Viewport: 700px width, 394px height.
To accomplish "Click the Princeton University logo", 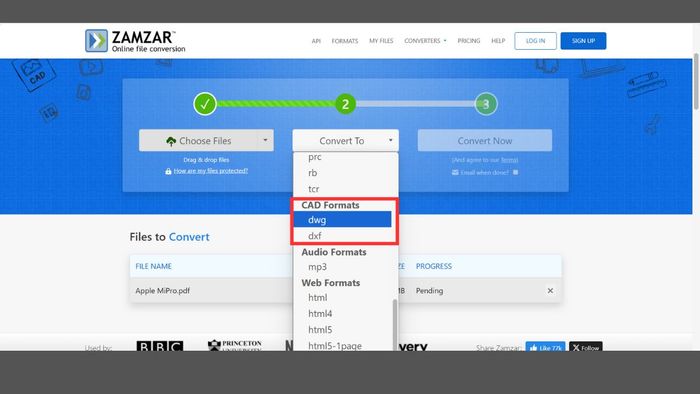I will coord(234,345).
